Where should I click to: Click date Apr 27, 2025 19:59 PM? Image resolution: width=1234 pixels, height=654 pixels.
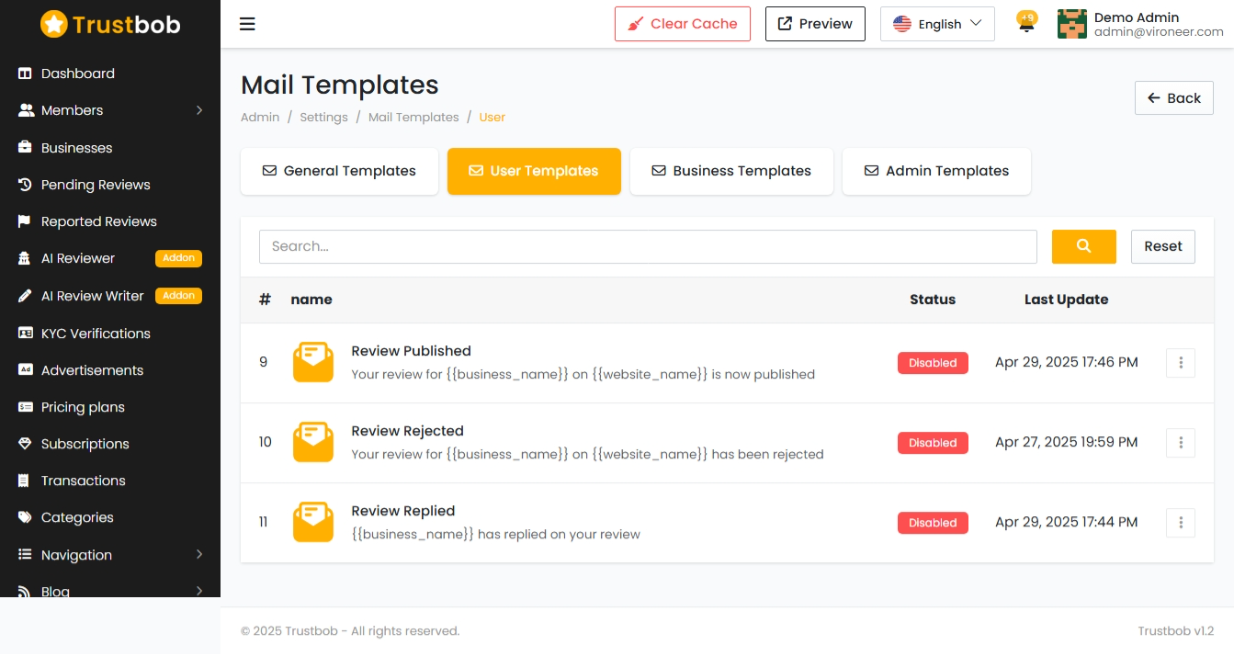pyautogui.click(x=1066, y=442)
